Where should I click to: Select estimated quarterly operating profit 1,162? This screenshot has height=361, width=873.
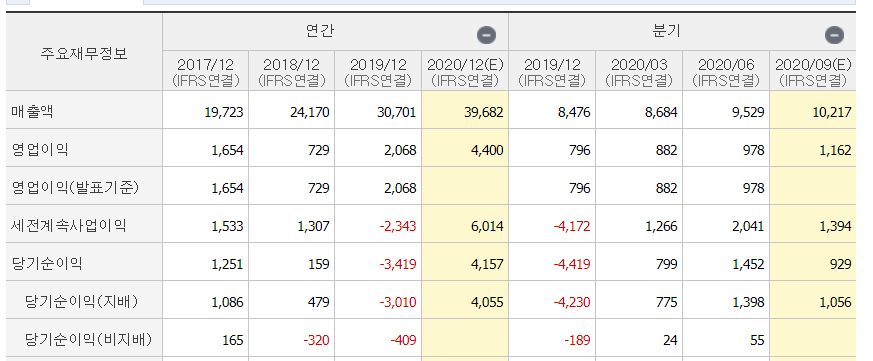pyautogui.click(x=835, y=150)
